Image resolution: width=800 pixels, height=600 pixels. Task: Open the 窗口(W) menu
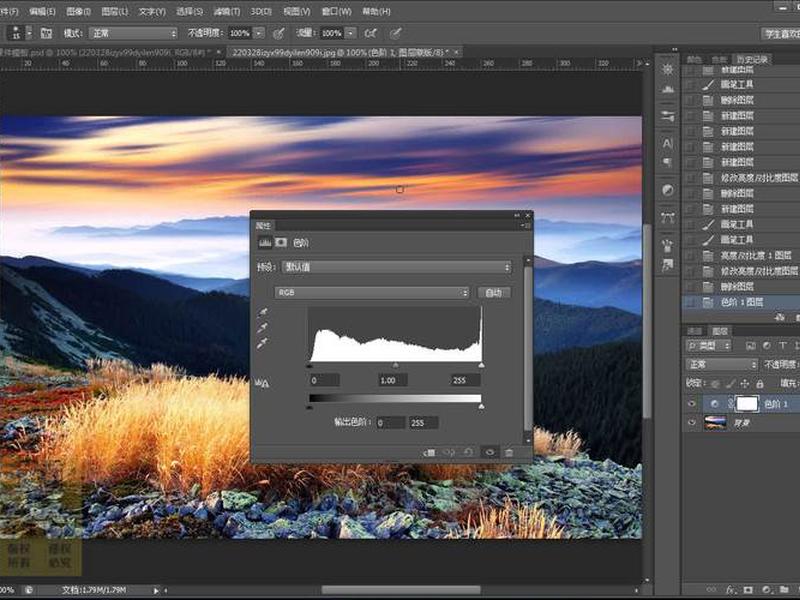point(337,11)
